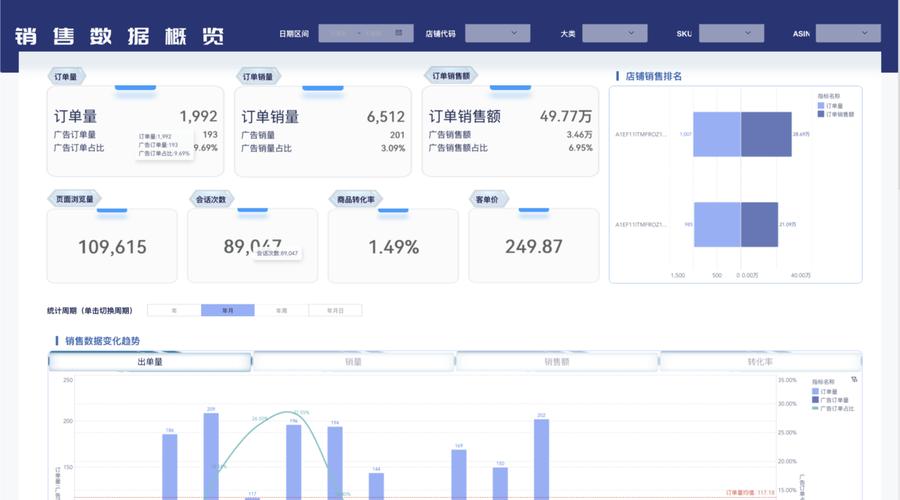Click the trend bar labeled 202

point(541,459)
